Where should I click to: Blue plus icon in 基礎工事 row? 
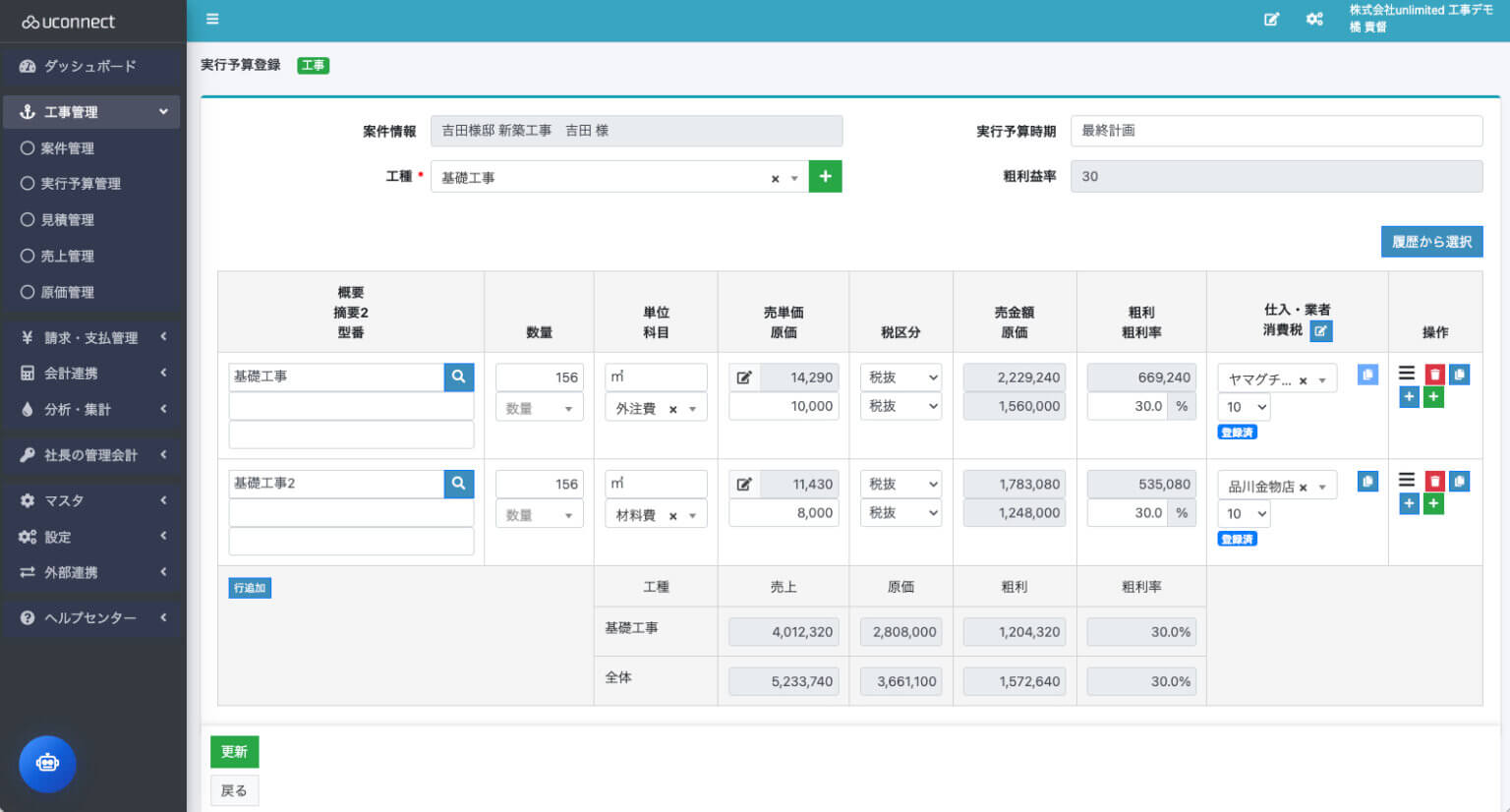(x=1409, y=397)
